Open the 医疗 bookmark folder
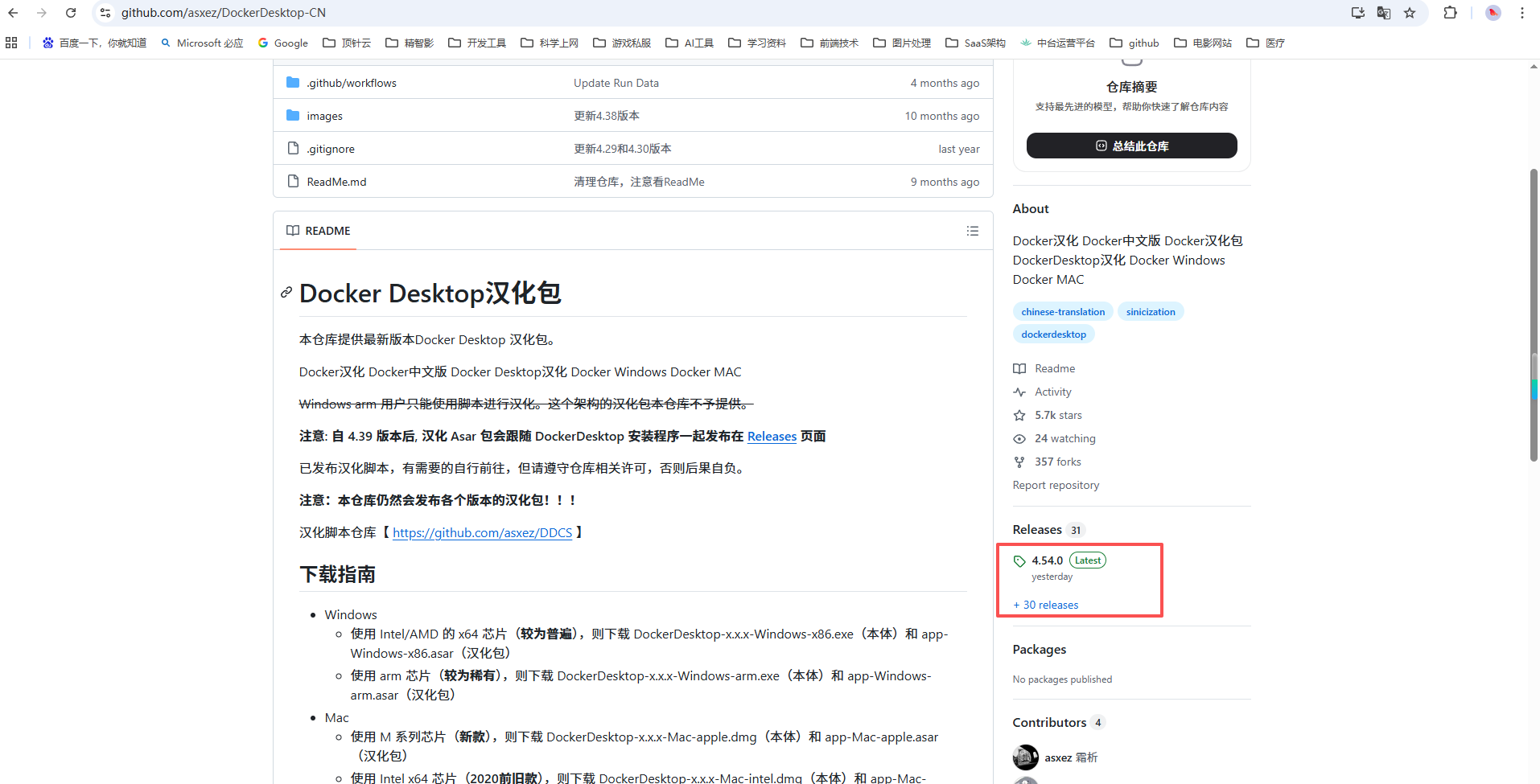Screen dimensions: 1540x784 (1266, 43)
